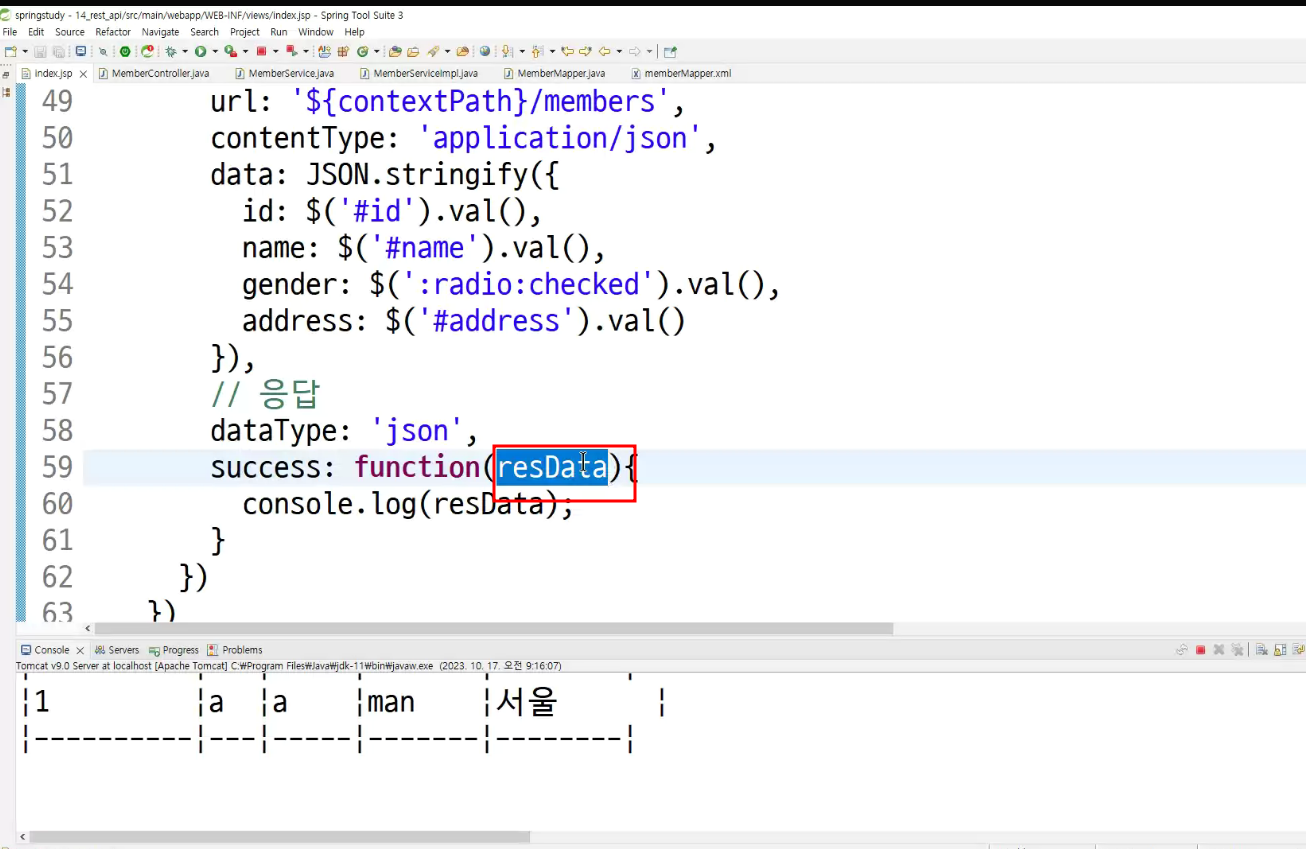The width and height of the screenshot is (1306, 849).
Task: Open the Debug dropdown arrow
Action: (x=185, y=51)
